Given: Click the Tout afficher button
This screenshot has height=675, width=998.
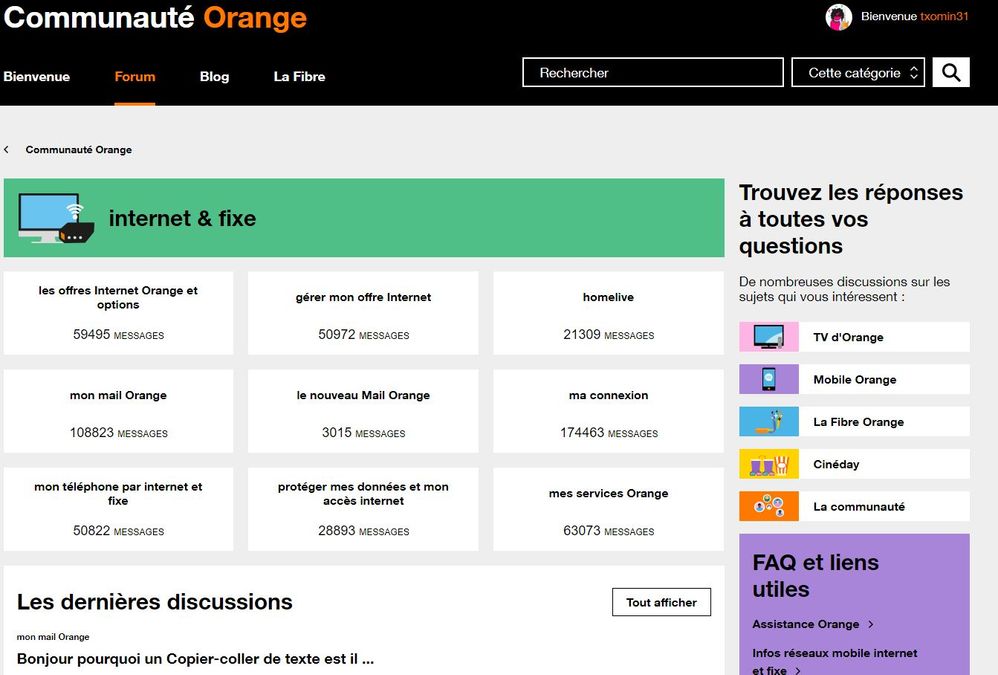Looking at the screenshot, I should pos(661,603).
